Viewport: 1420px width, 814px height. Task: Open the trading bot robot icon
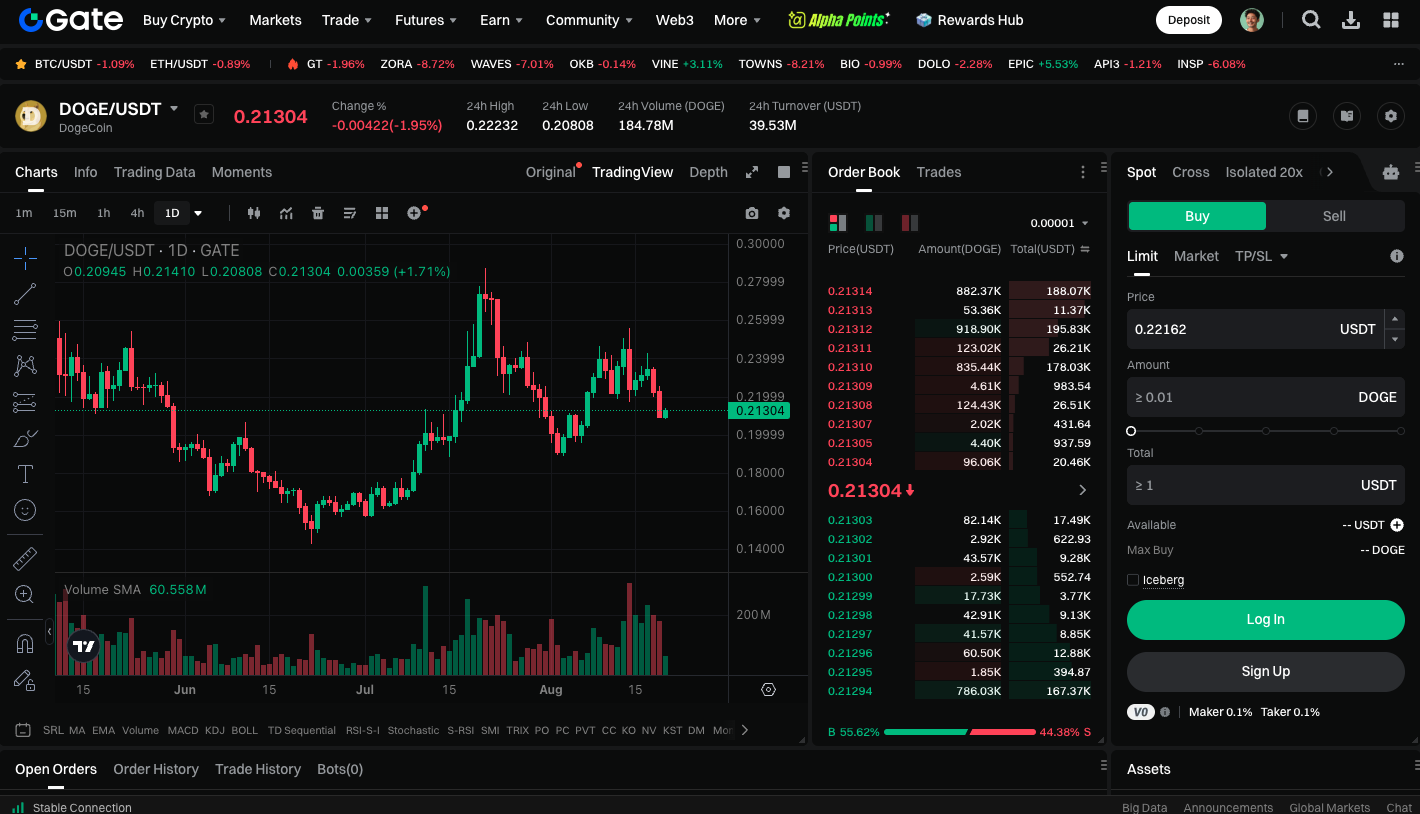(x=1390, y=172)
